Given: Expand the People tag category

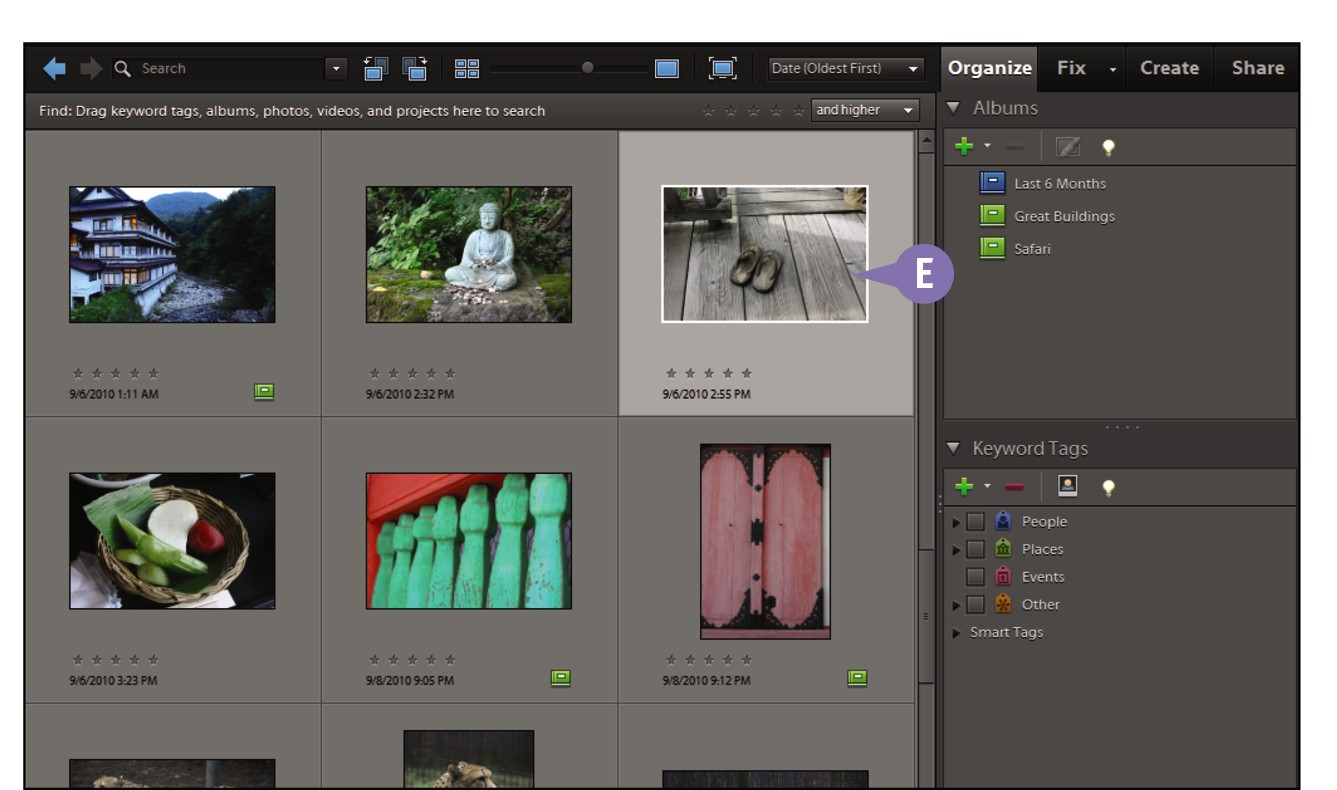Looking at the screenshot, I should coord(957,522).
